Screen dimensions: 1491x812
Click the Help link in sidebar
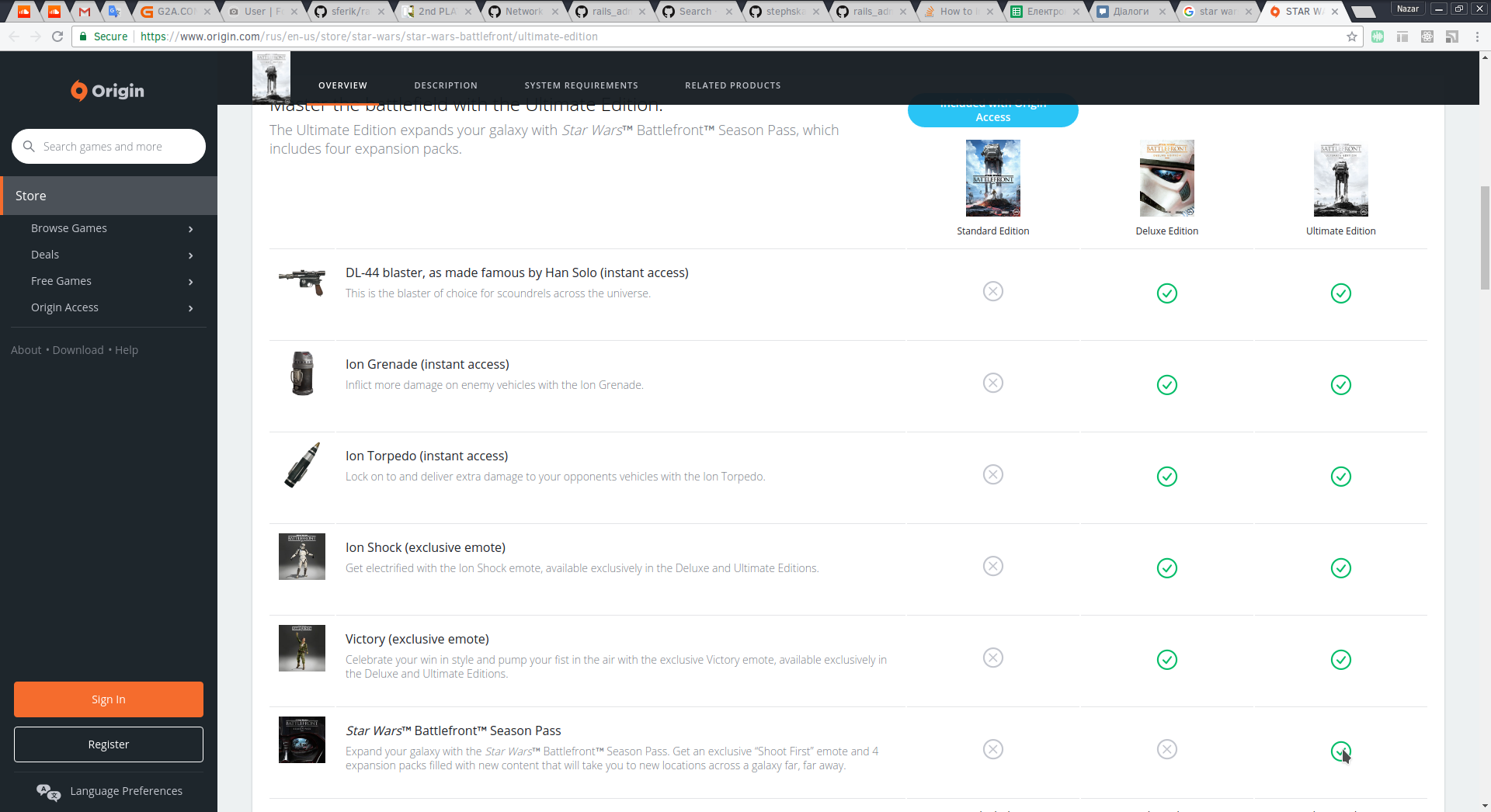127,350
